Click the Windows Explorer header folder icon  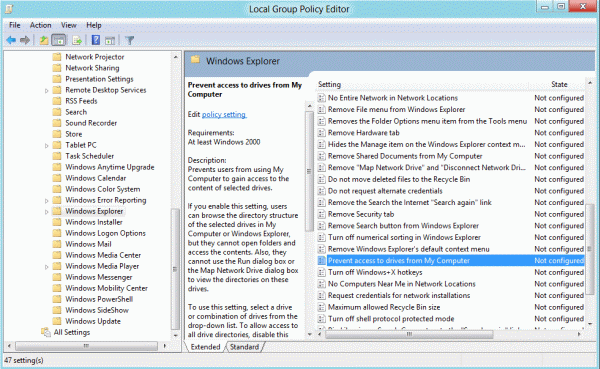click(196, 60)
